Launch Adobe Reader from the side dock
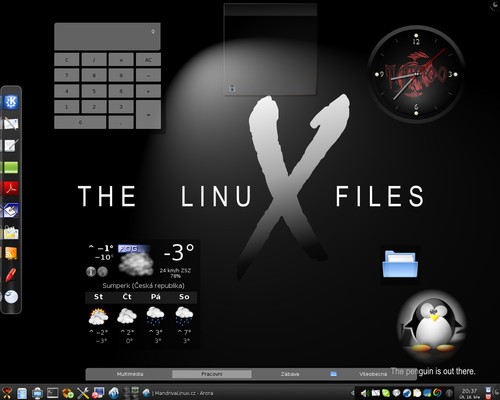The width and height of the screenshot is (500, 400). pyautogui.click(x=11, y=188)
